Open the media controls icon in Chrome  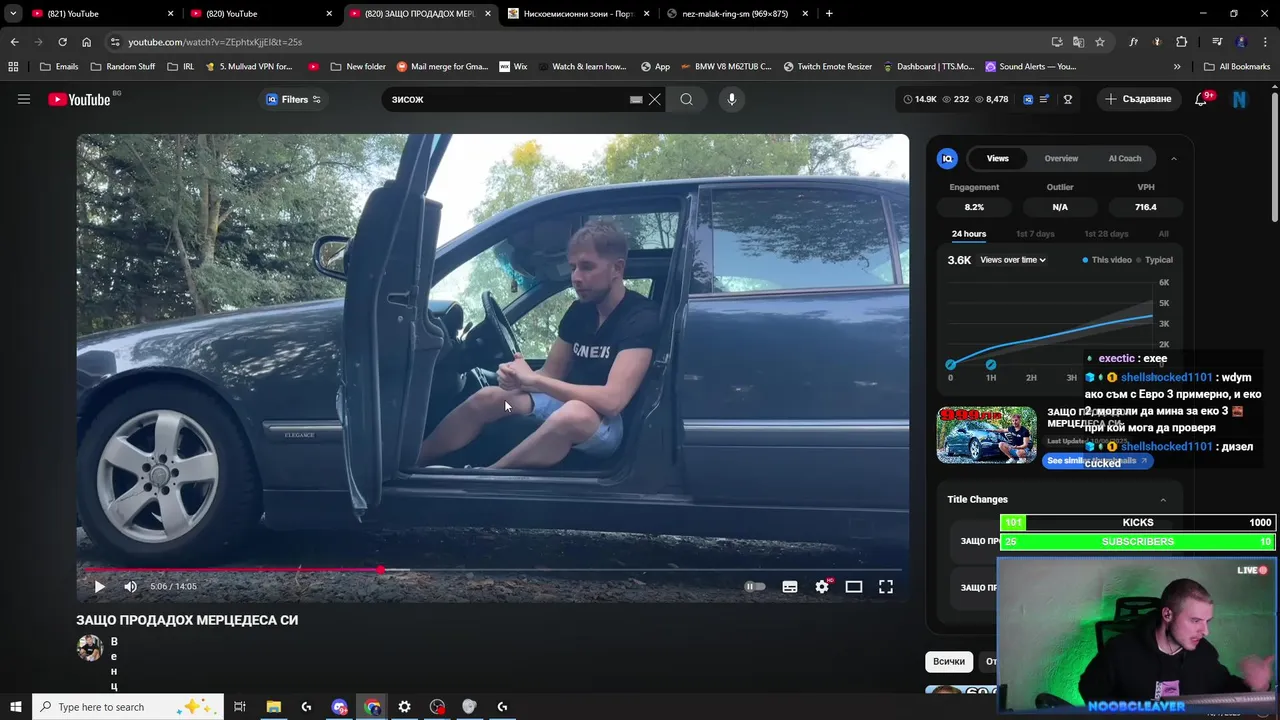click(1217, 42)
